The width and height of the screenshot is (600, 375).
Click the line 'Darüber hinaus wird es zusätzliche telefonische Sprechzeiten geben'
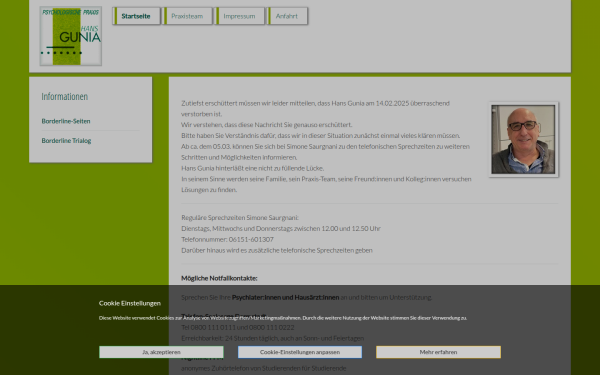[x=277, y=250]
